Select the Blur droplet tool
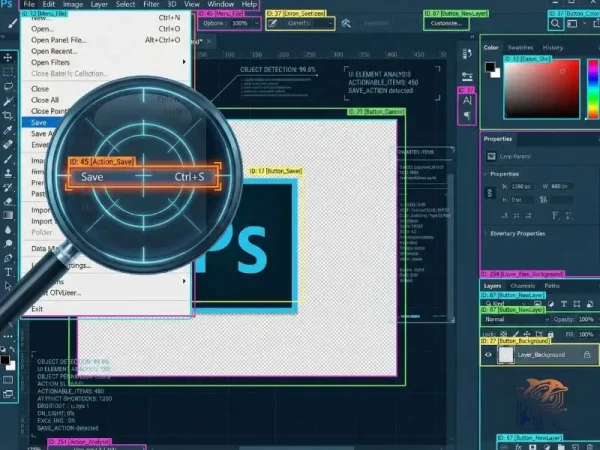This screenshot has width=600, height=450. coord(8,230)
